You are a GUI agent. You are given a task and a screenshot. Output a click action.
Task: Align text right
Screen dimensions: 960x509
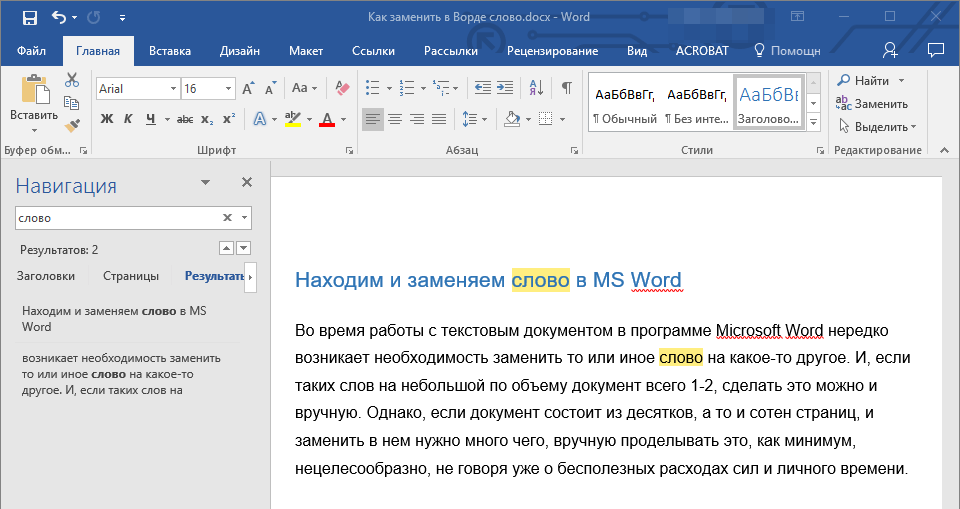tap(417, 119)
